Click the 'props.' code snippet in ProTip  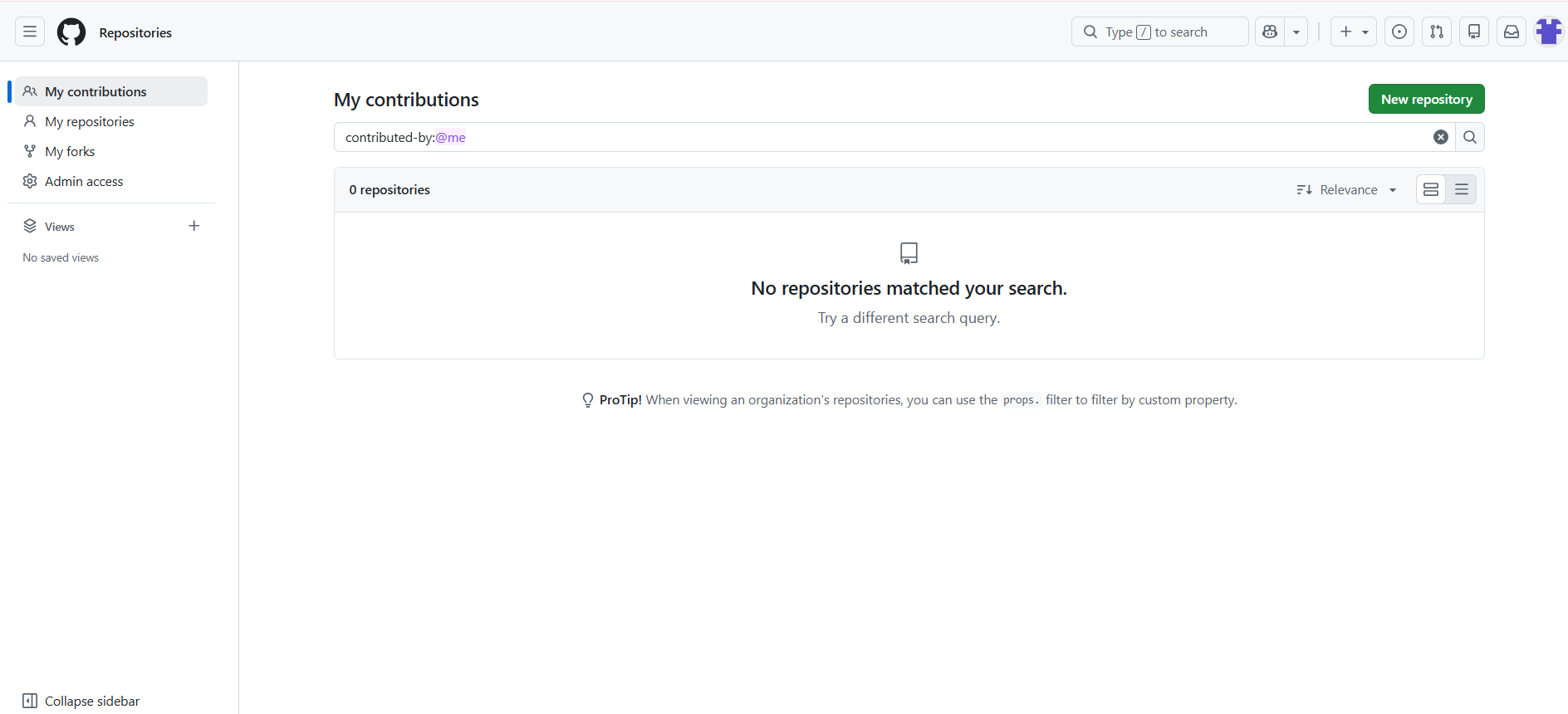pyautogui.click(x=1021, y=400)
